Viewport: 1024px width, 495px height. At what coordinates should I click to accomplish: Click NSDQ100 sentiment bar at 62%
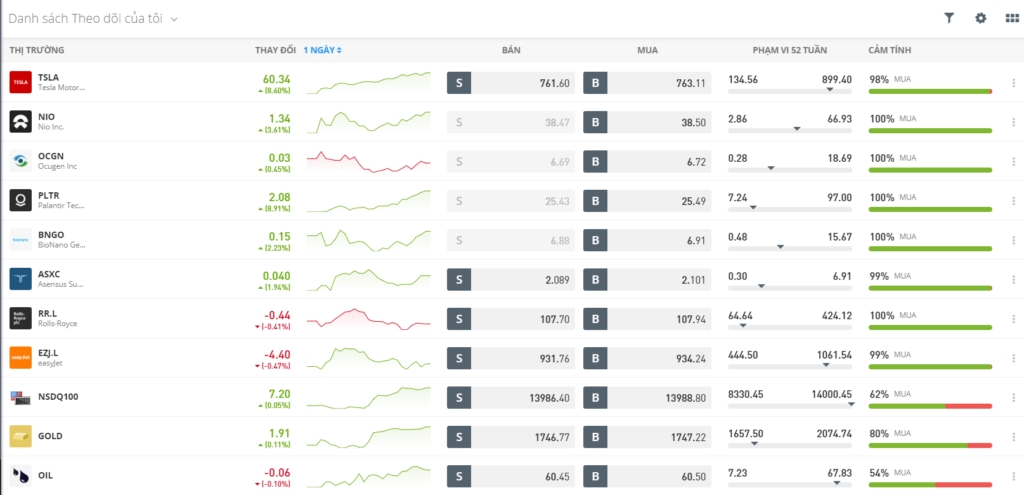[930, 406]
